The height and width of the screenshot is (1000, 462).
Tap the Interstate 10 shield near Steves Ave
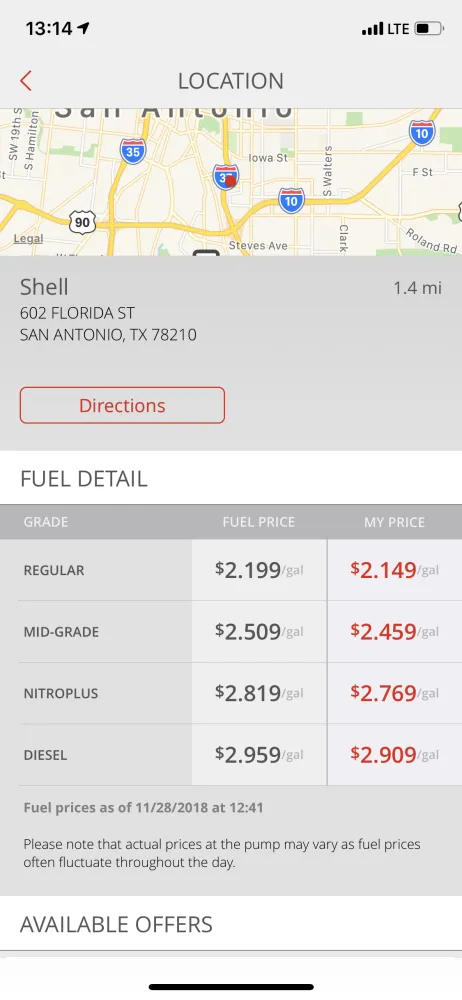pyautogui.click(x=291, y=200)
